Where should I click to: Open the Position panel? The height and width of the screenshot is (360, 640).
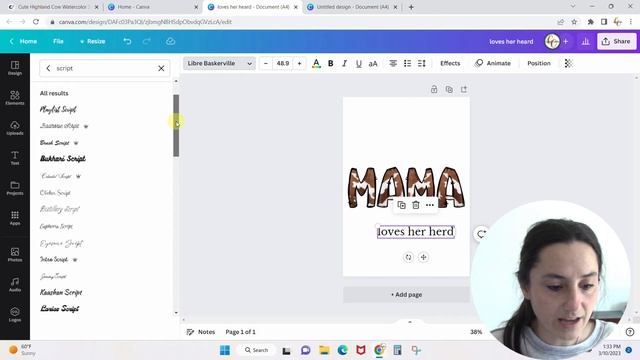click(539, 63)
